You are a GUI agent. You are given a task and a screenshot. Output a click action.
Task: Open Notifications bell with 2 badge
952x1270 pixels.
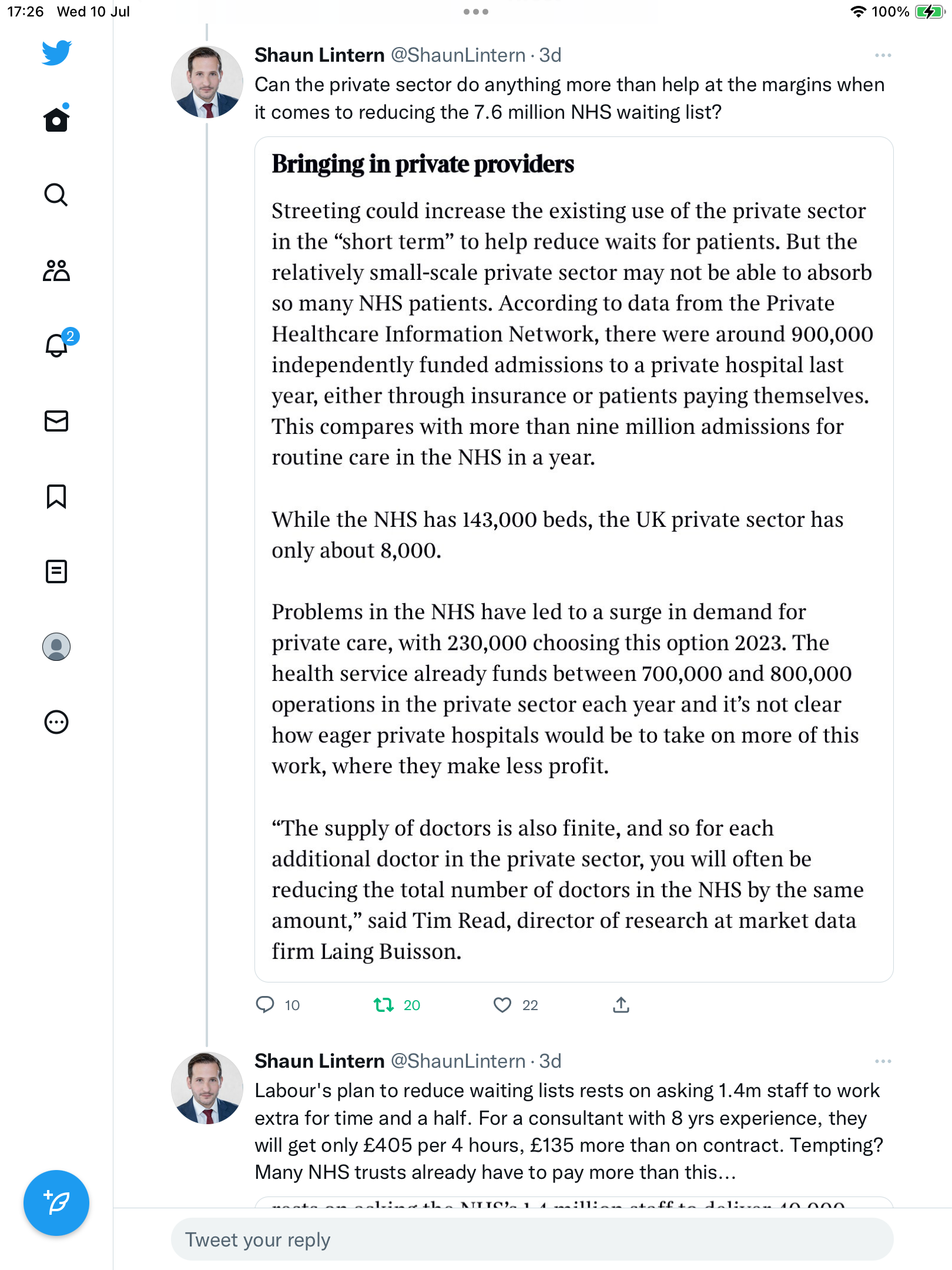coord(56,346)
